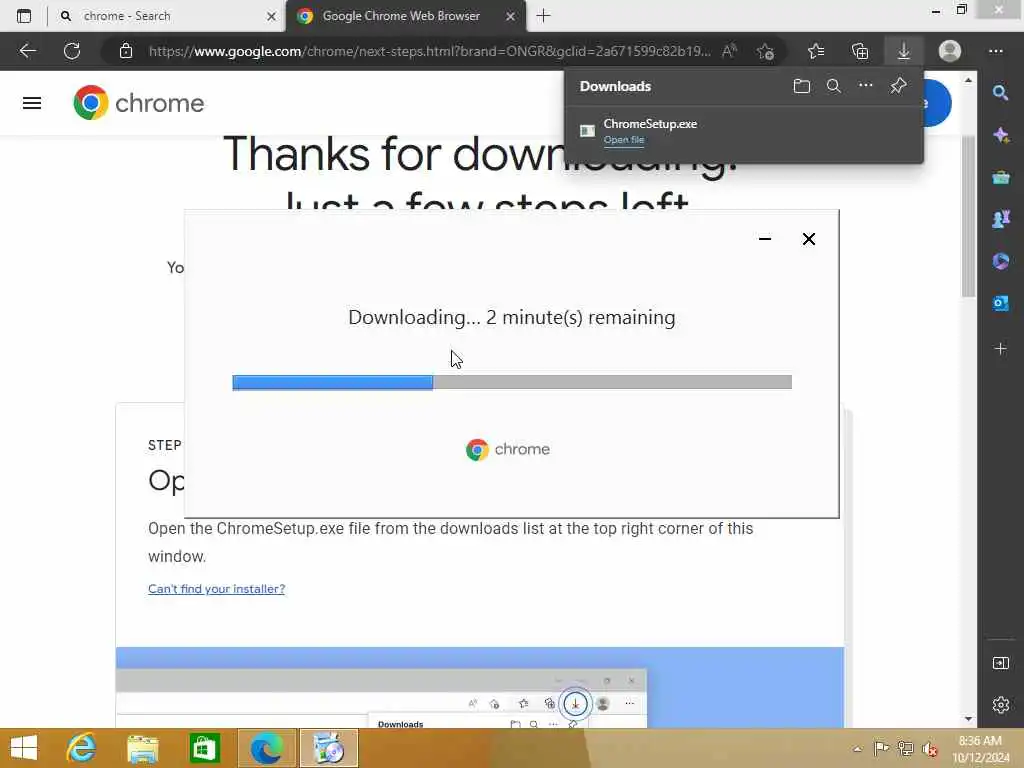Switch to the installer taskbar item
This screenshot has width=1024, height=768.
[329, 748]
